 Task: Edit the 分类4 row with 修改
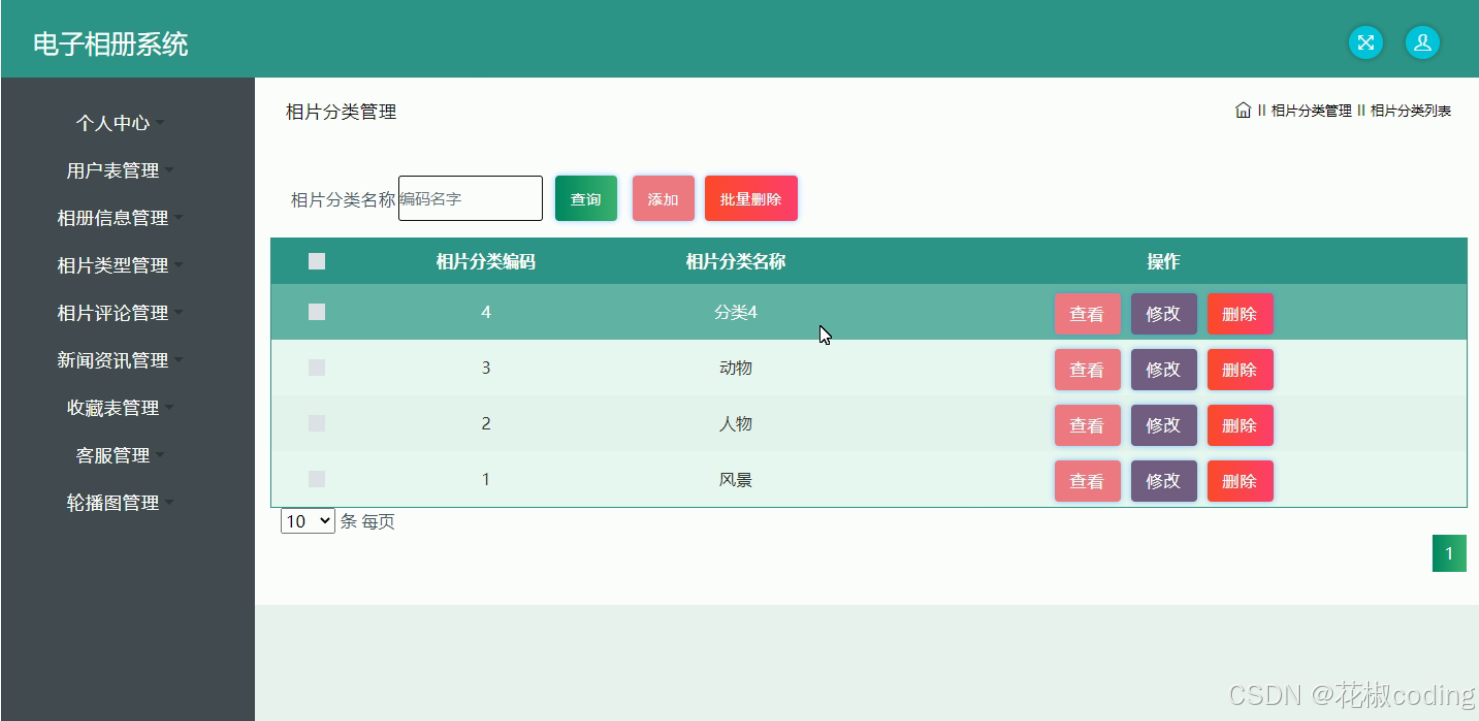(x=1164, y=314)
